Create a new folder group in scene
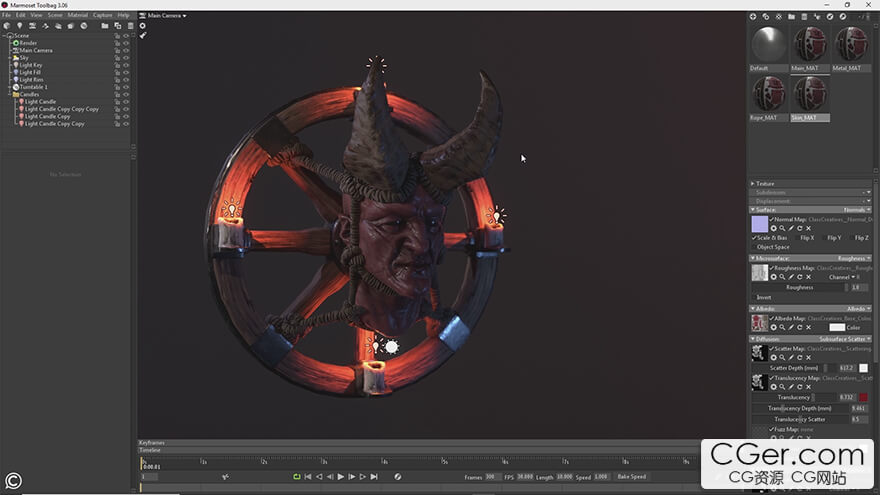880x495 pixels. coord(105,26)
